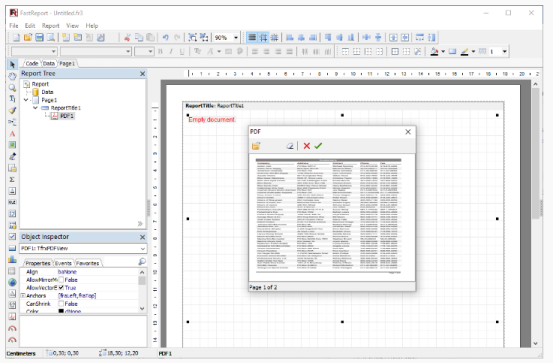Open the View menu
The height and width of the screenshot is (363, 554).
click(72, 26)
